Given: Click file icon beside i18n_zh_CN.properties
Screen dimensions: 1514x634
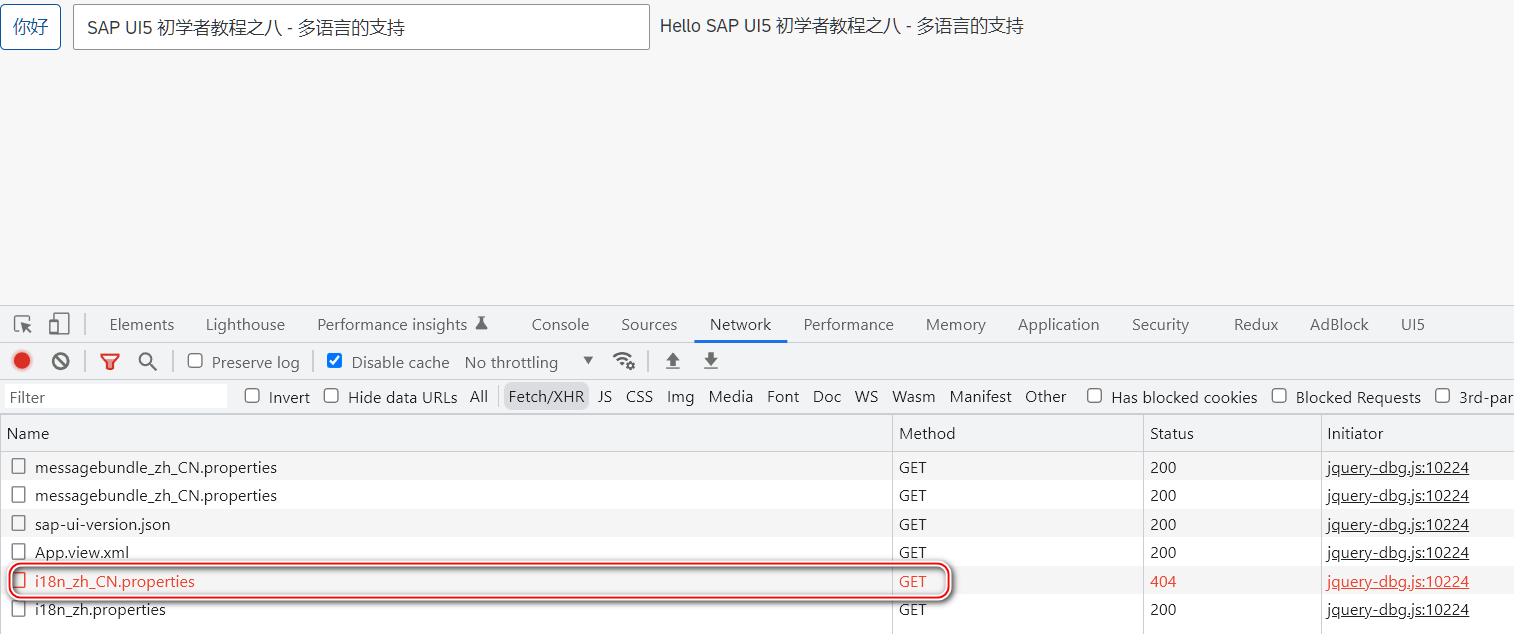Looking at the screenshot, I should (x=19, y=580).
